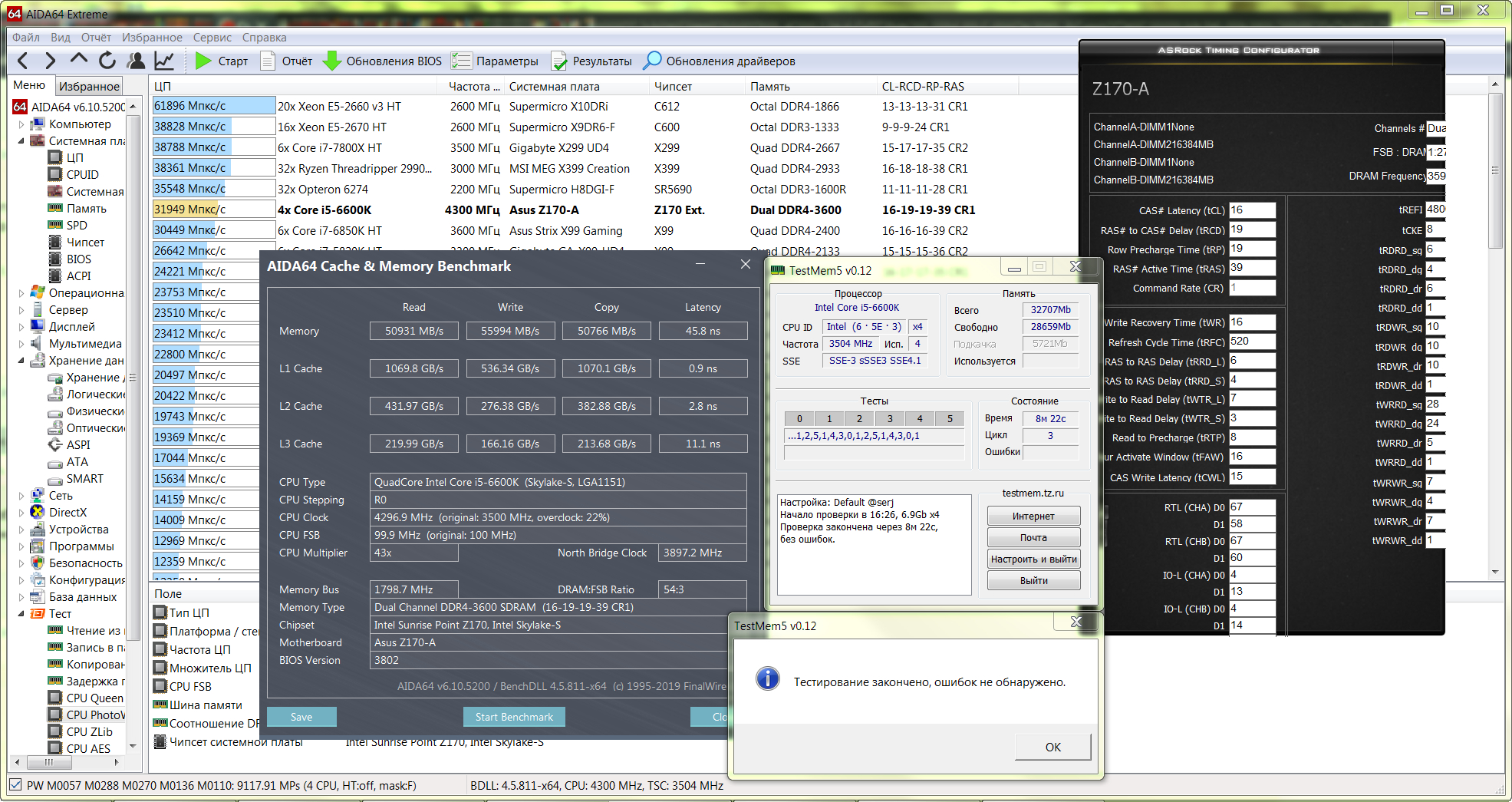Click the Start Benchmark button

(514, 717)
